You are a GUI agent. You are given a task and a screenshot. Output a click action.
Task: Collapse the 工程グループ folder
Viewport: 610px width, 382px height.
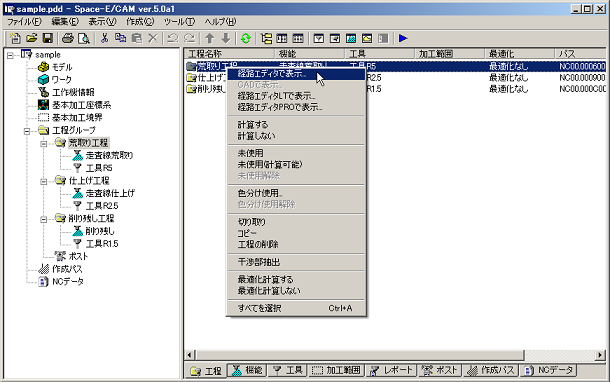point(27,131)
